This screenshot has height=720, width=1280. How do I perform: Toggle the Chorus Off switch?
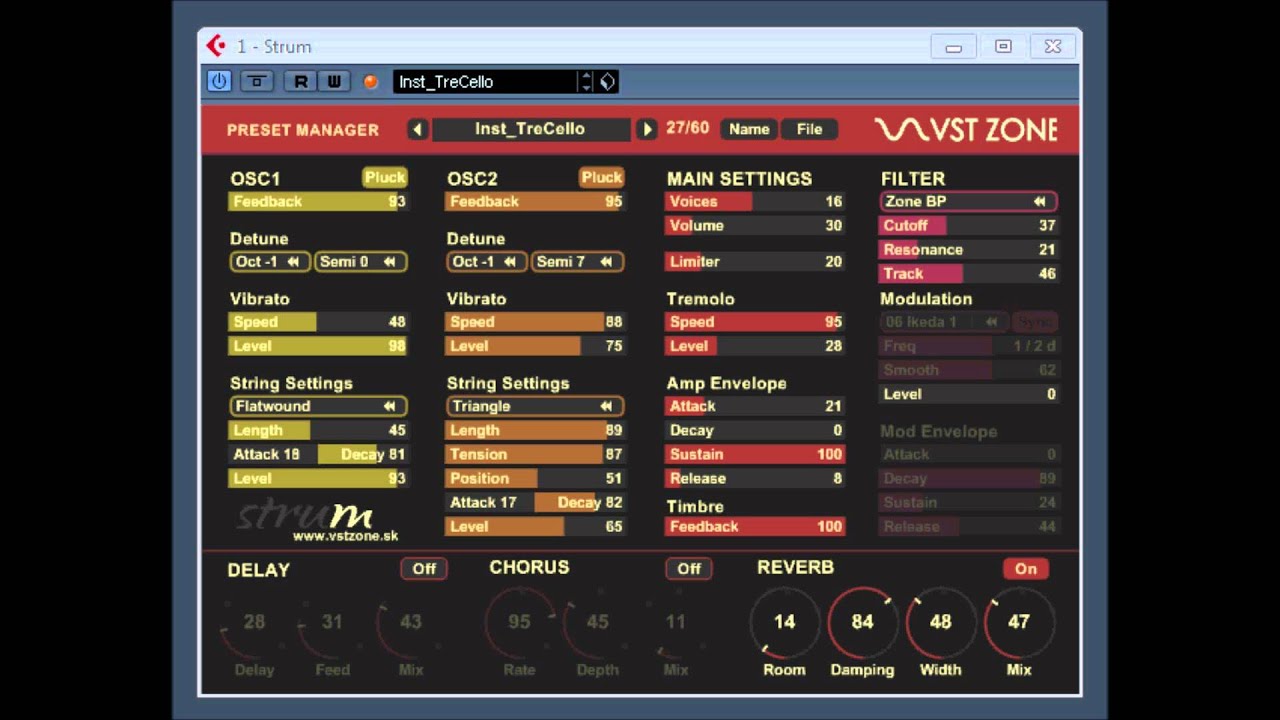pos(689,568)
